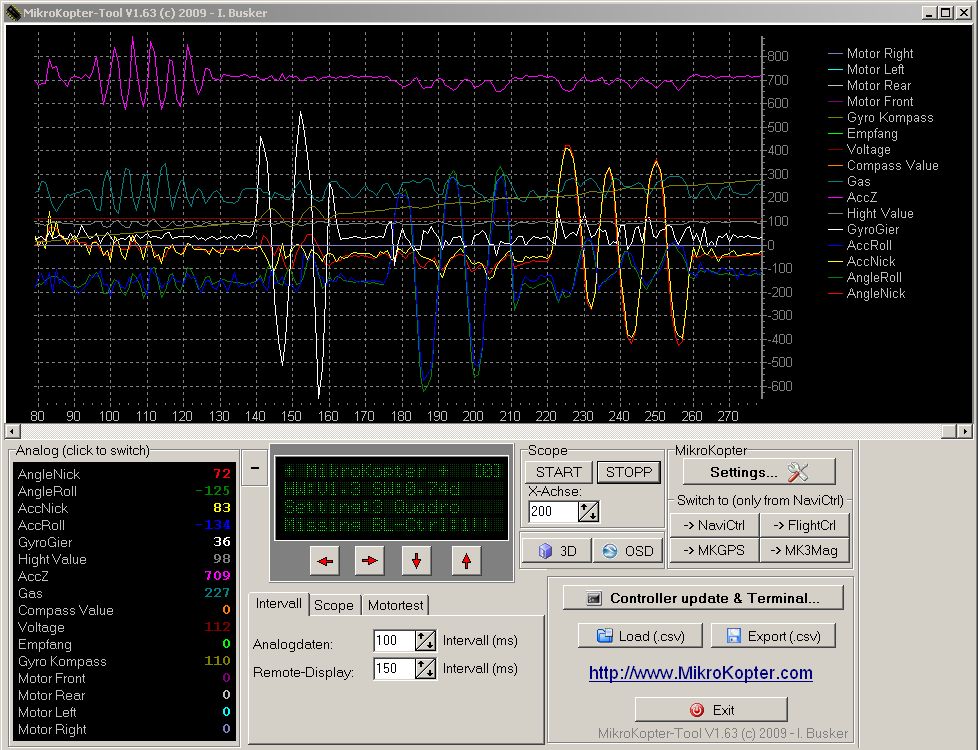Exit the MikroKopter-Tool
Viewport: 978px width, 750px height.
pos(711,710)
